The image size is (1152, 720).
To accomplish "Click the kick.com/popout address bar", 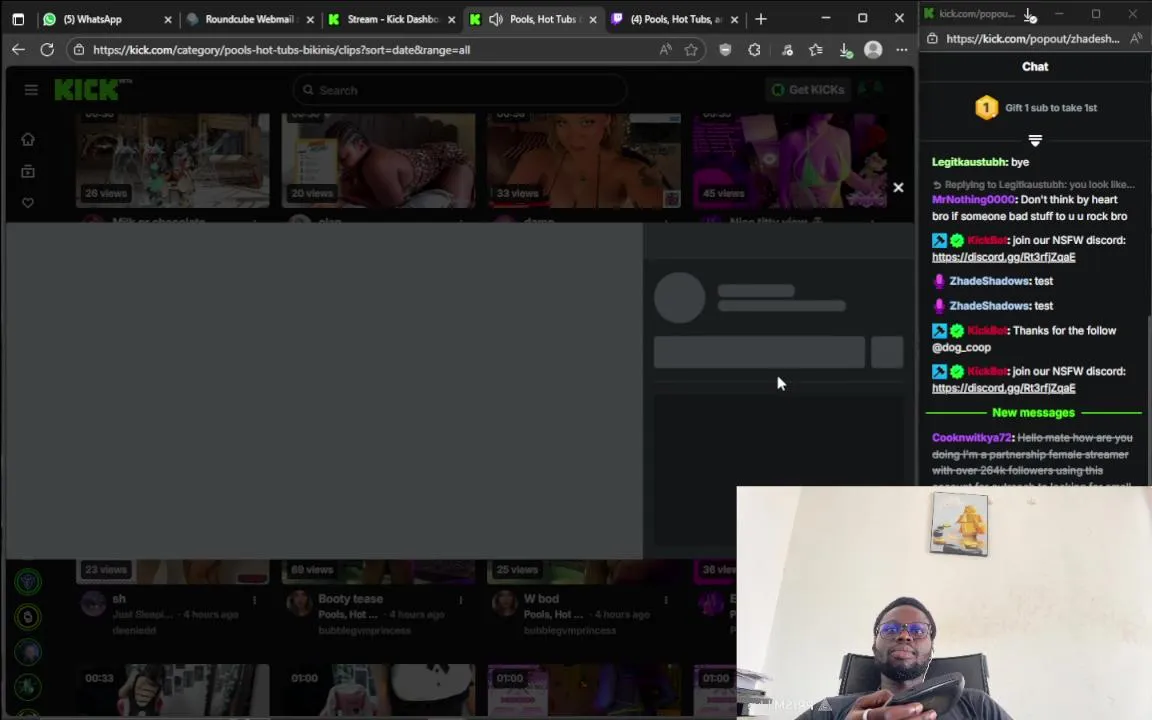I will point(1033,39).
